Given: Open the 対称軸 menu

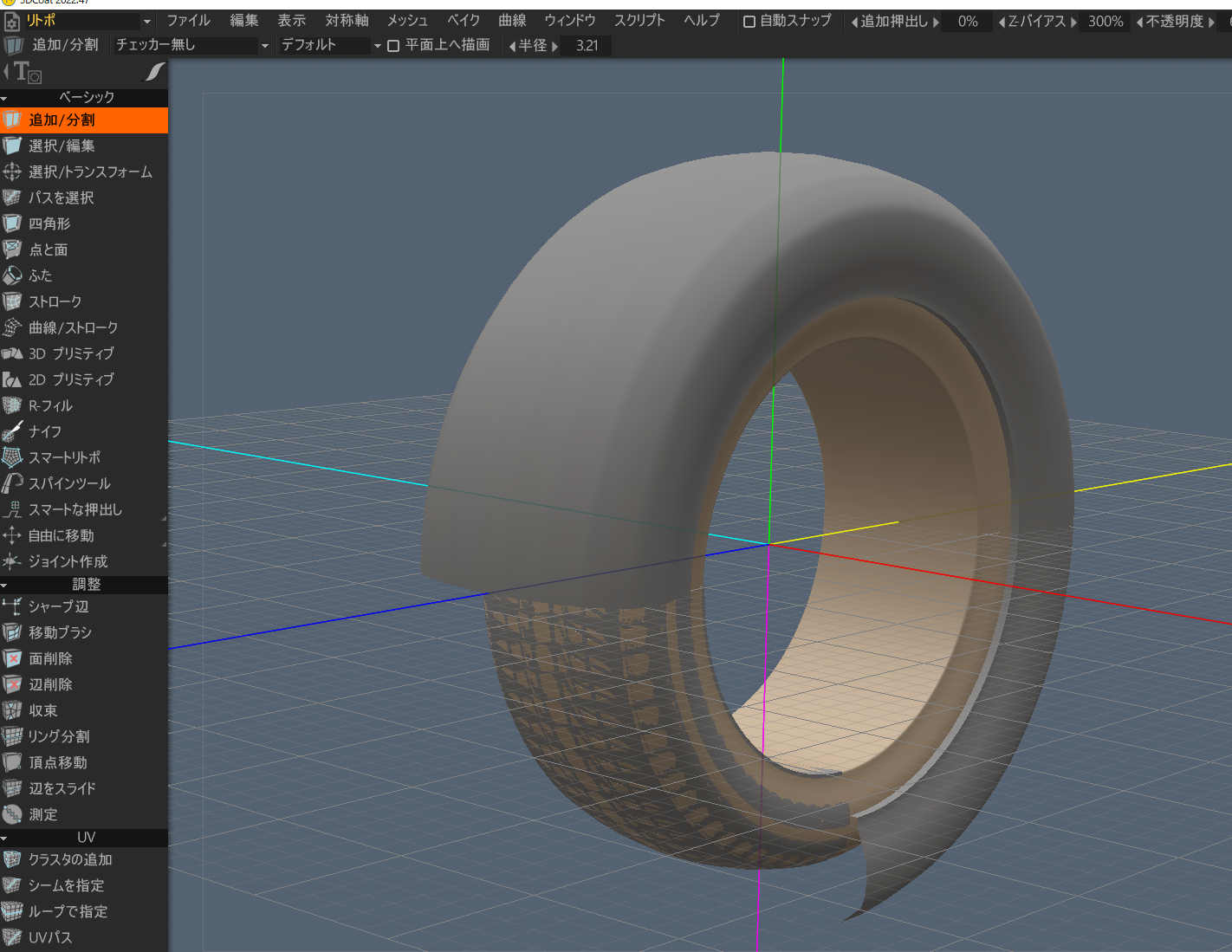Looking at the screenshot, I should pyautogui.click(x=347, y=21).
